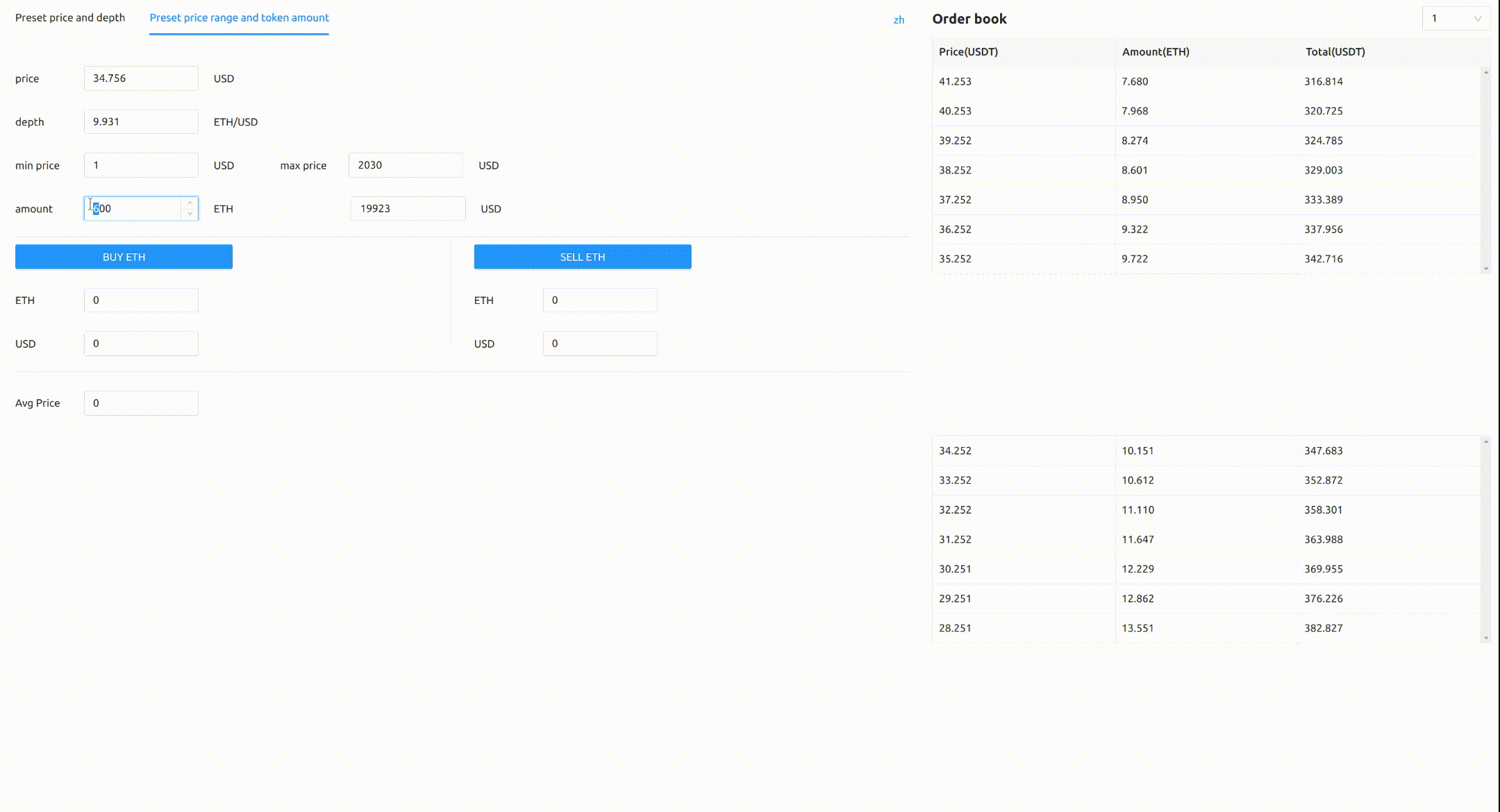Click the ETH result field under BUY ETH
1500x812 pixels.
[x=141, y=300]
